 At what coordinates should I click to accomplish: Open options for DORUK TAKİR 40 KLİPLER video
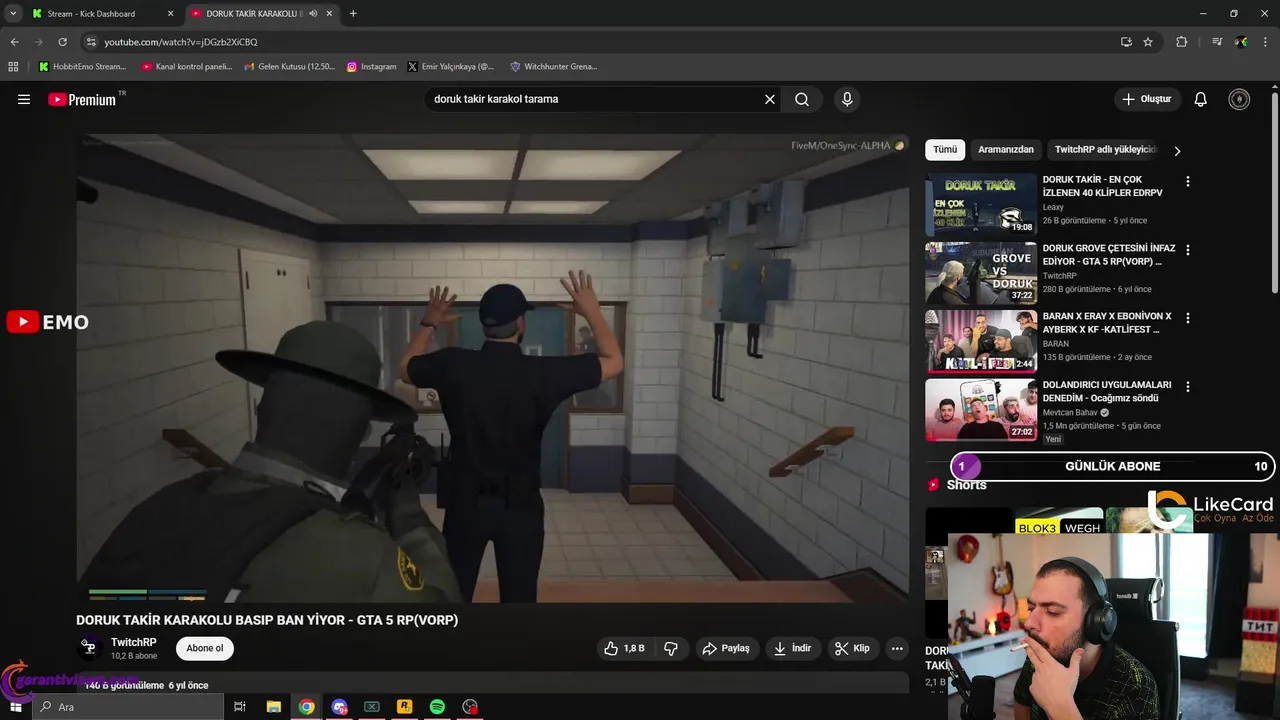point(1188,181)
